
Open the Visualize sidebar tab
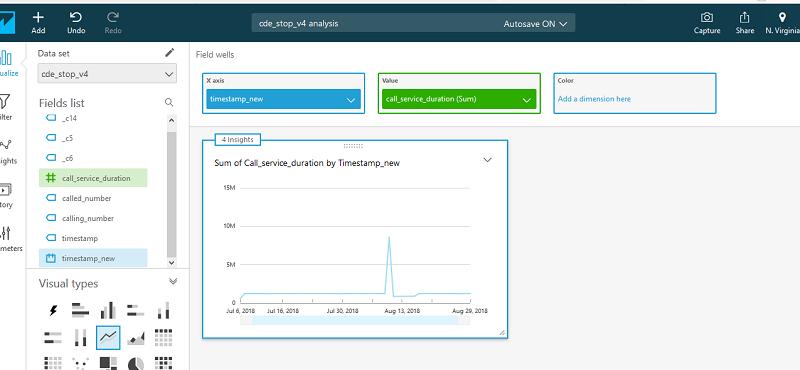point(7,63)
